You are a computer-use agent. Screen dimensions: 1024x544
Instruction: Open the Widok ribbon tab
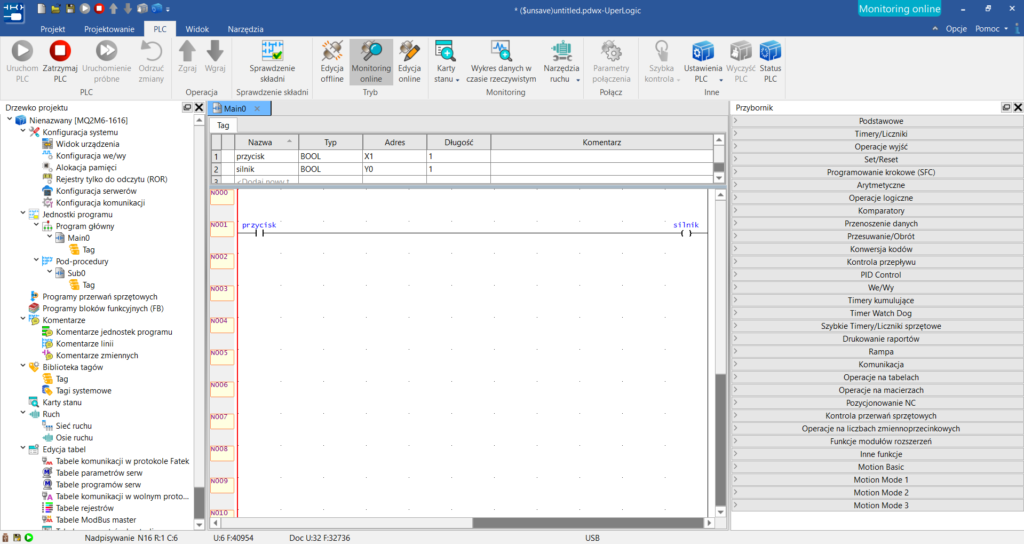(x=197, y=29)
